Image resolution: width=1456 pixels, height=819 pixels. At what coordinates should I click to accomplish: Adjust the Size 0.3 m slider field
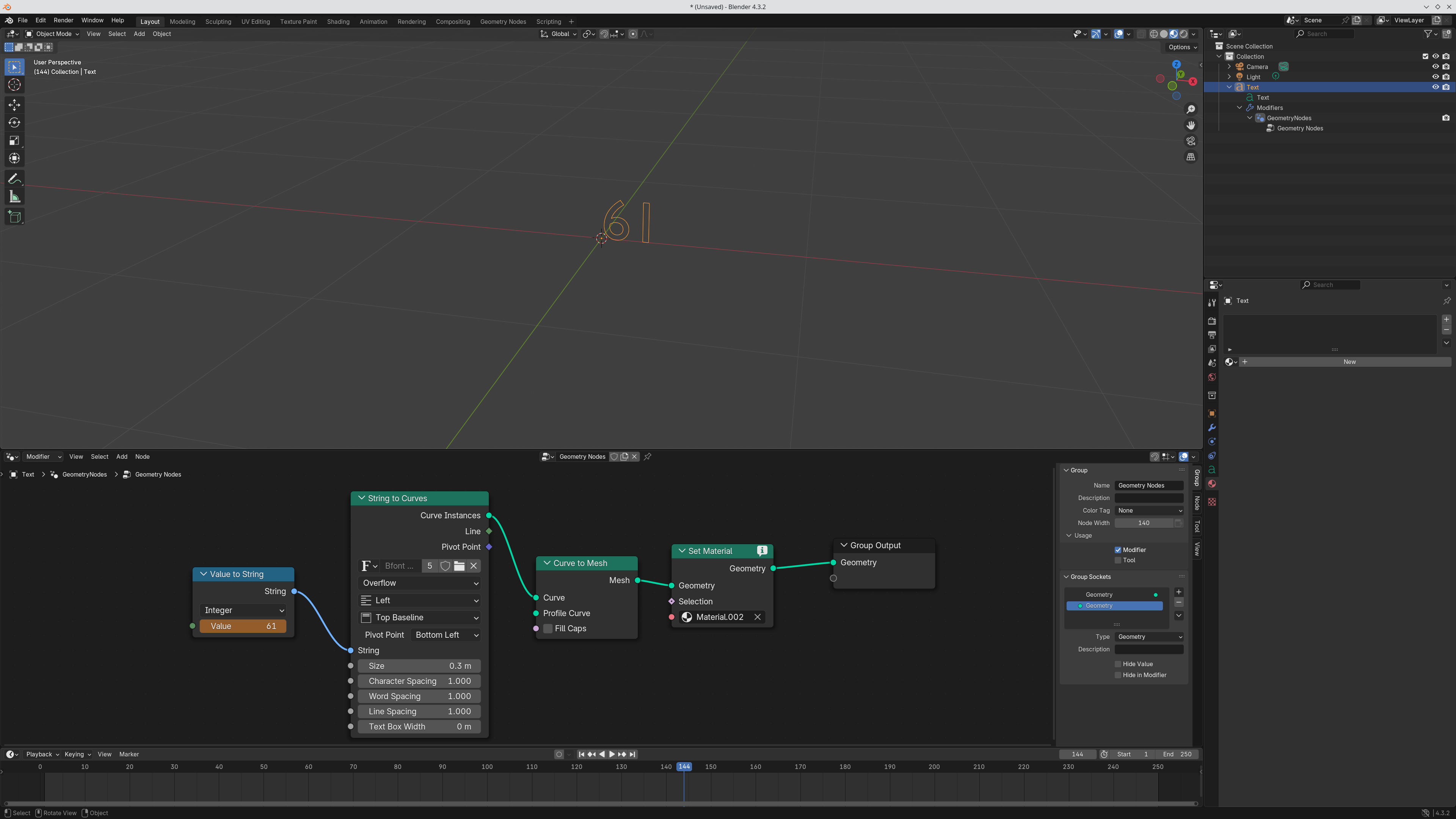(x=419, y=666)
